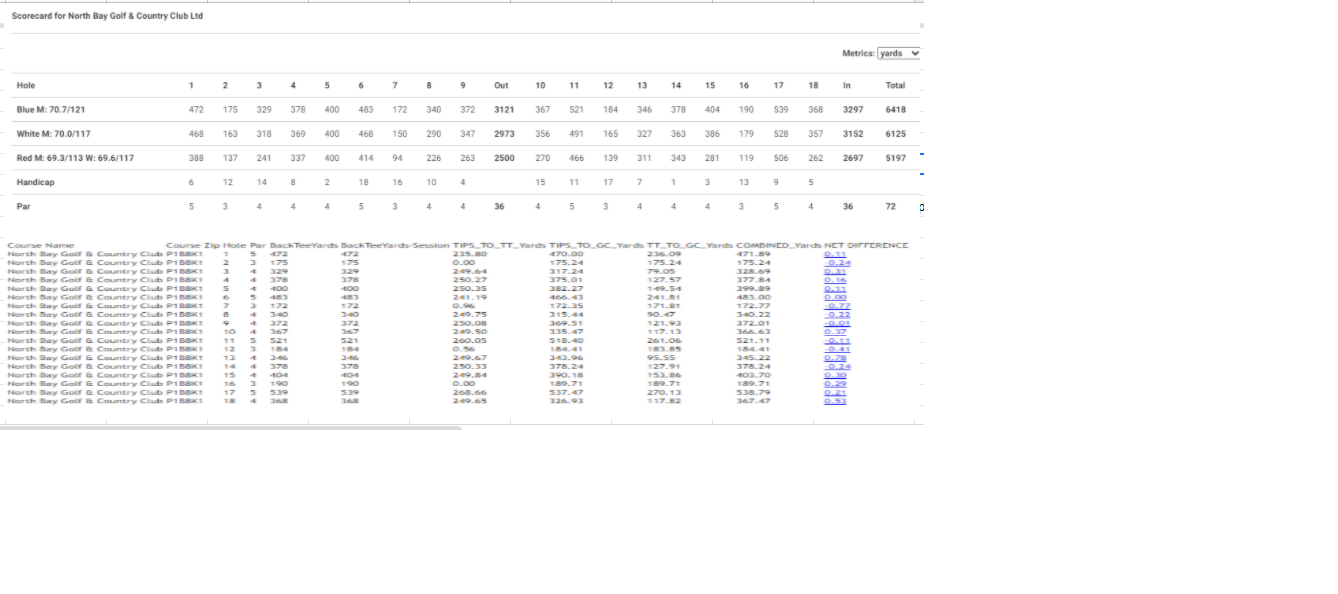
Task: Select the 'Out' column header
Action: [501, 85]
